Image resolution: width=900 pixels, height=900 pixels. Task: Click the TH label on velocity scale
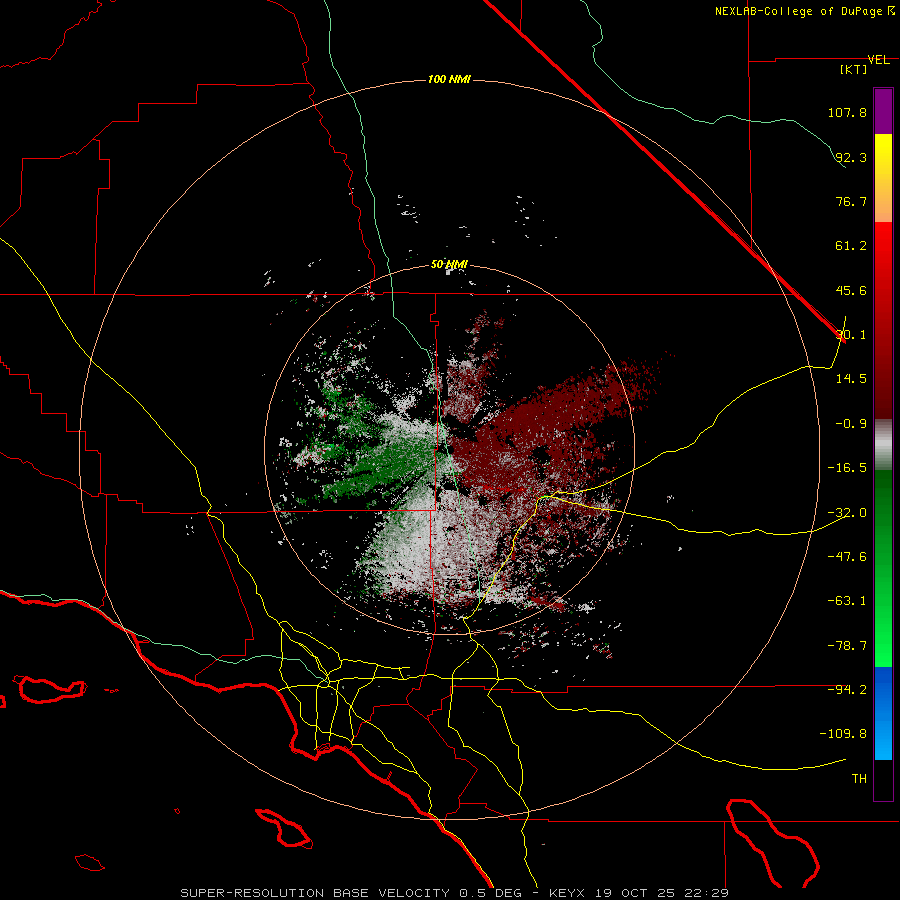pyautogui.click(x=859, y=779)
